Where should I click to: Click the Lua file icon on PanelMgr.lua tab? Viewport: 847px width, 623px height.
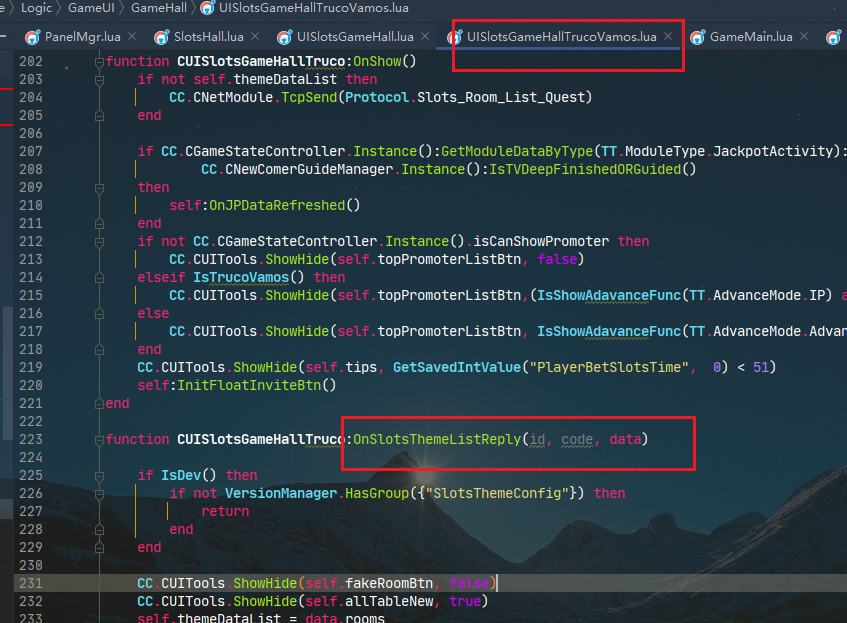33,37
